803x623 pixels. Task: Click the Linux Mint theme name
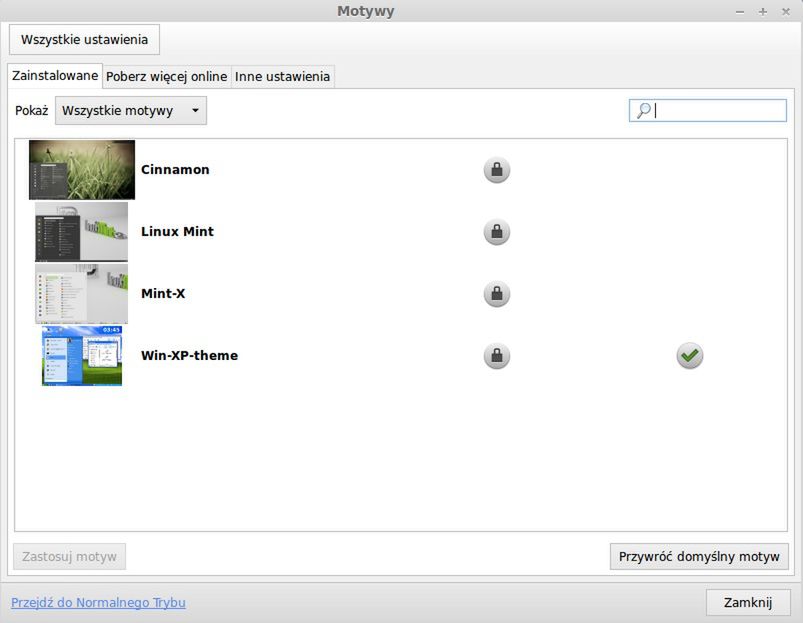point(177,231)
